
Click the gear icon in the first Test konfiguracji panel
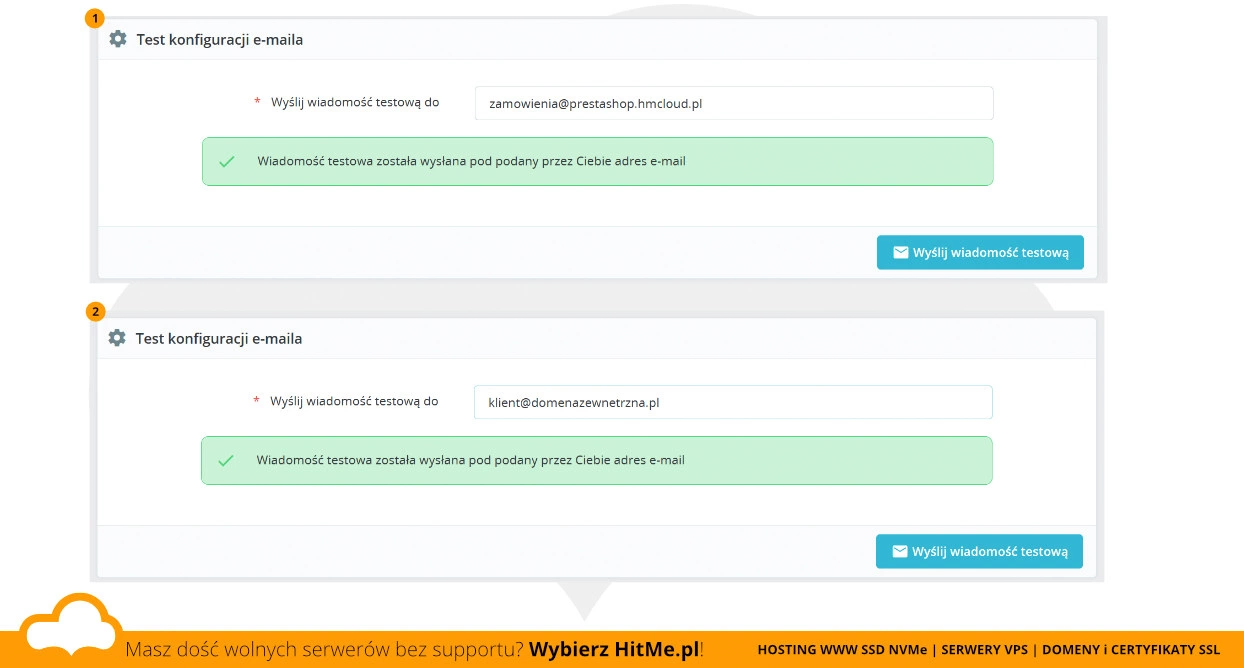point(118,39)
